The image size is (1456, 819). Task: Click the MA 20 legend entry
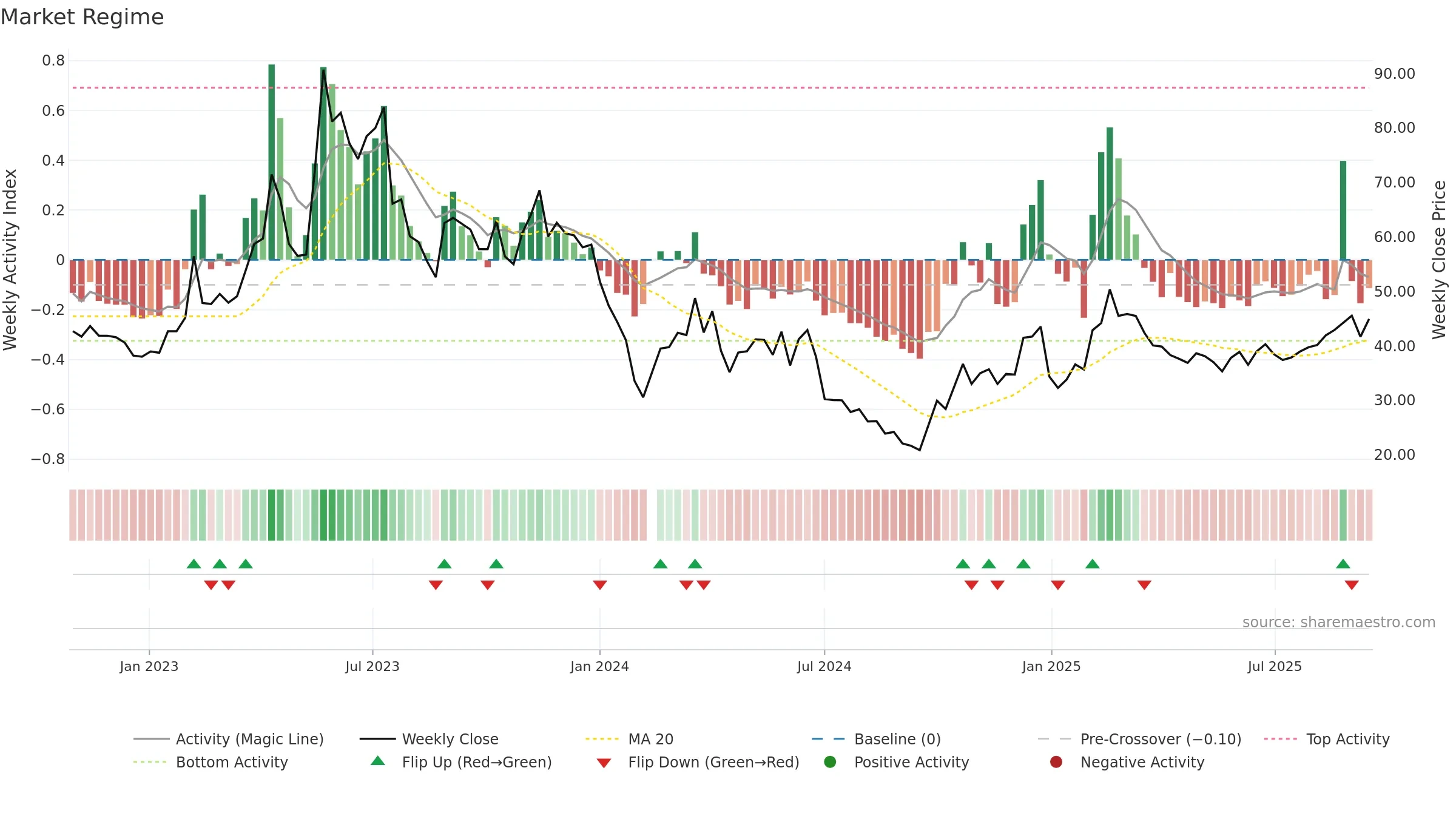629,739
